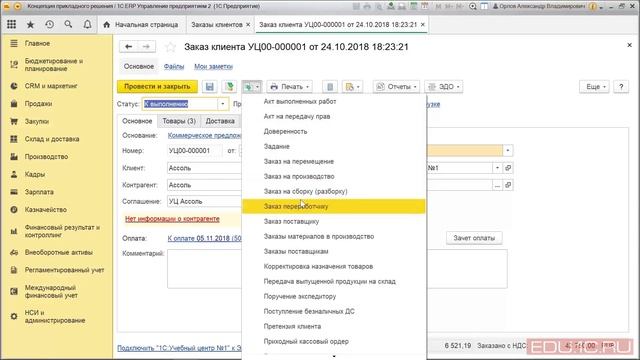Viewport: 640px width, 360px height.
Task: Open the ЭДО dropdown
Action: click(444, 87)
